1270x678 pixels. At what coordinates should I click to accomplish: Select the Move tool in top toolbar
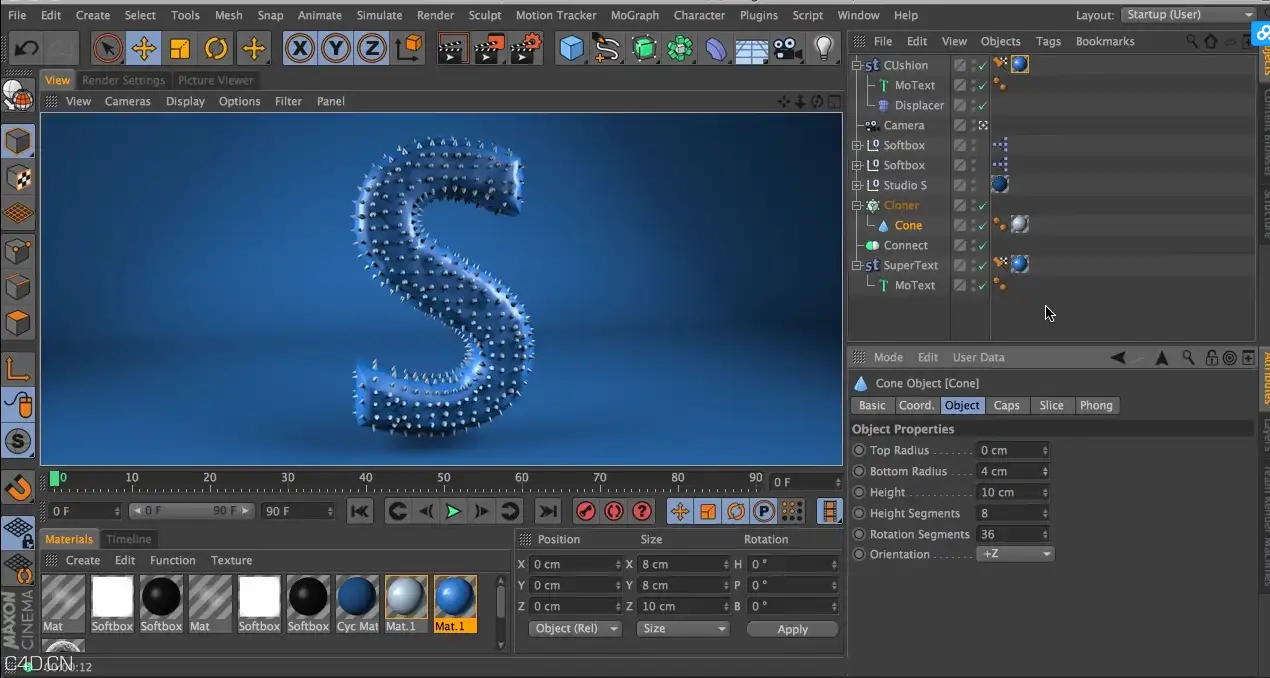pos(144,48)
